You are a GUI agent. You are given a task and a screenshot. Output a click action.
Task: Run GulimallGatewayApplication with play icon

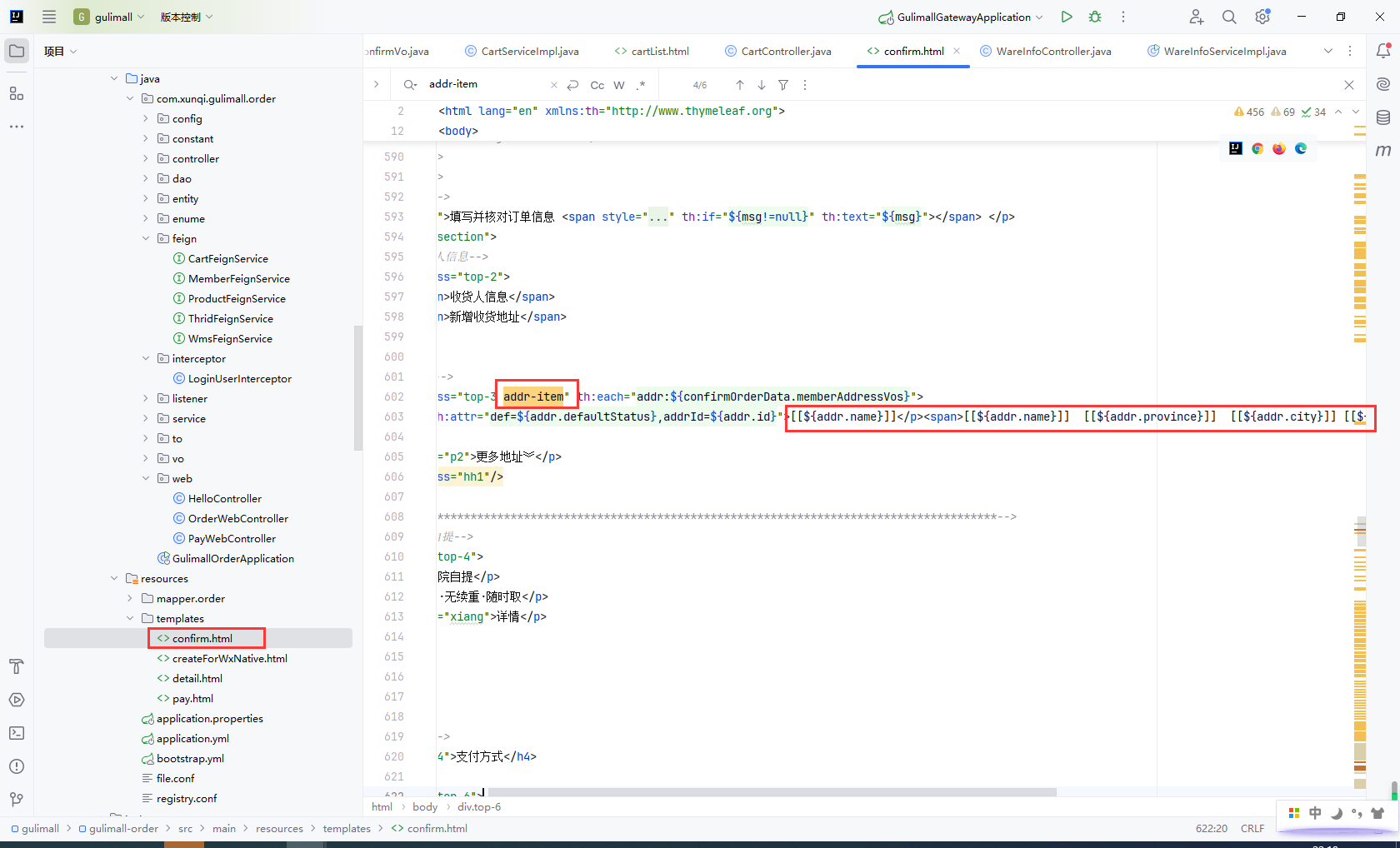pos(1067,17)
